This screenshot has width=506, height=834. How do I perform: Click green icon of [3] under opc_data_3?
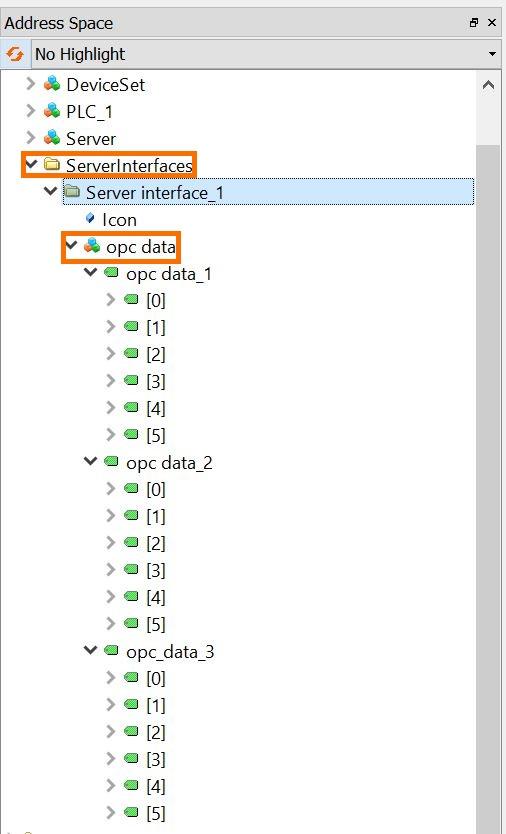pyautogui.click(x=131, y=758)
